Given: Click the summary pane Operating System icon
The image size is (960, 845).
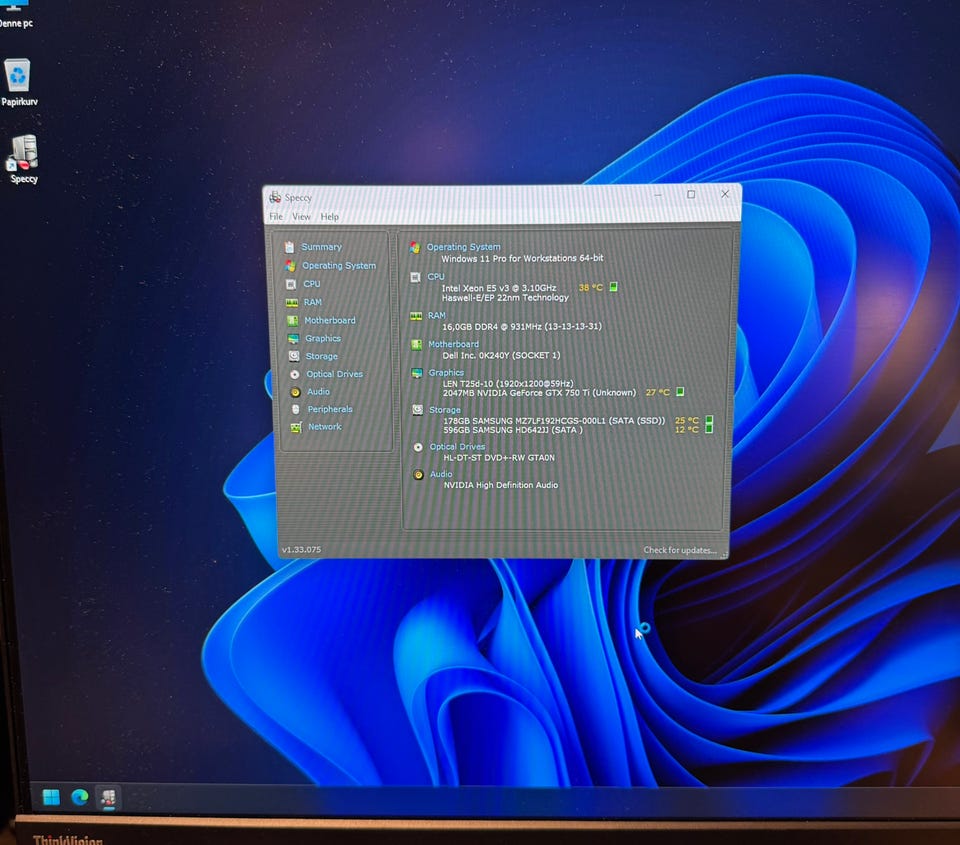Looking at the screenshot, I should (x=414, y=247).
